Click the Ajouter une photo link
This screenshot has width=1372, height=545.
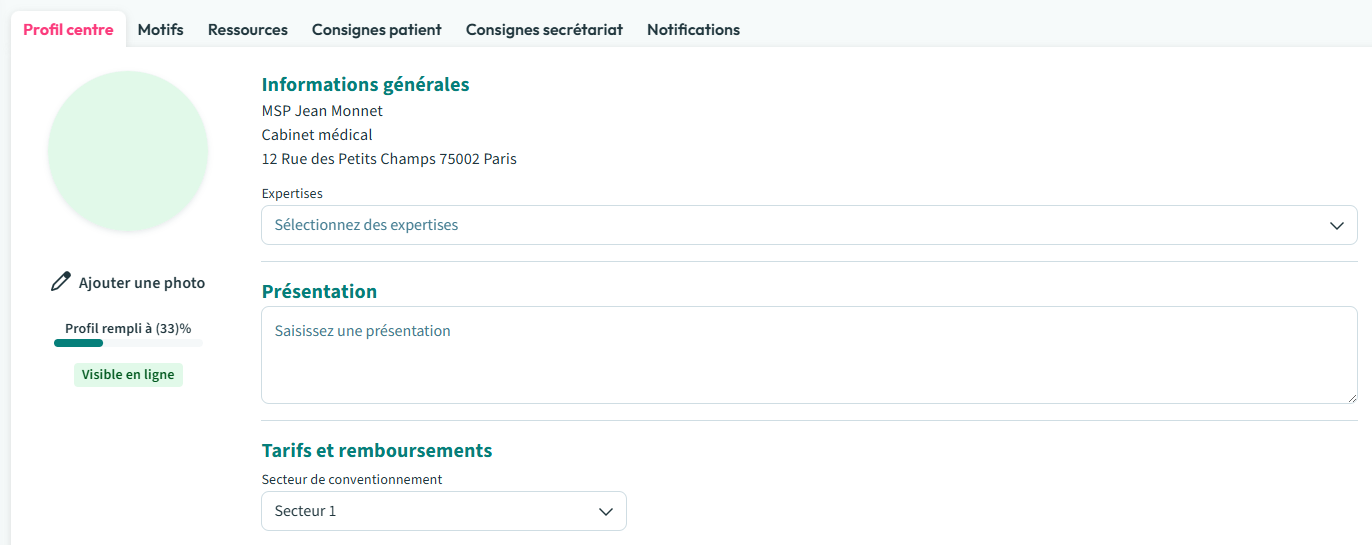click(141, 283)
